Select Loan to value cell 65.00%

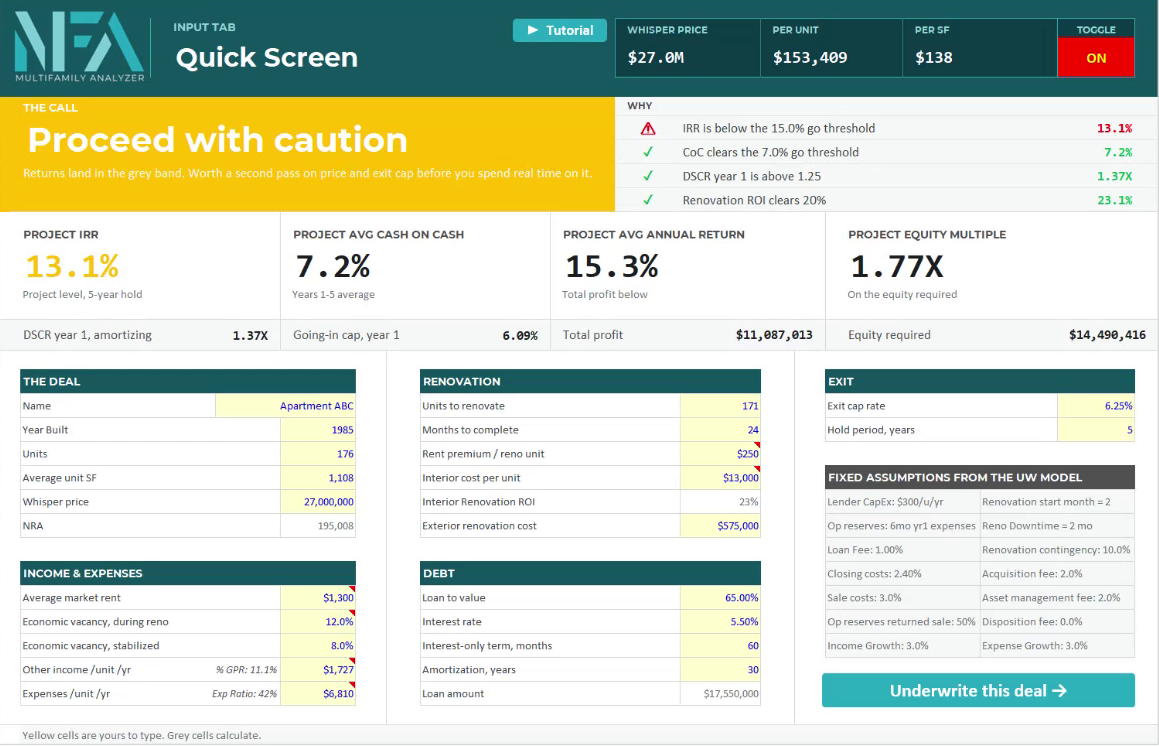tap(720, 597)
